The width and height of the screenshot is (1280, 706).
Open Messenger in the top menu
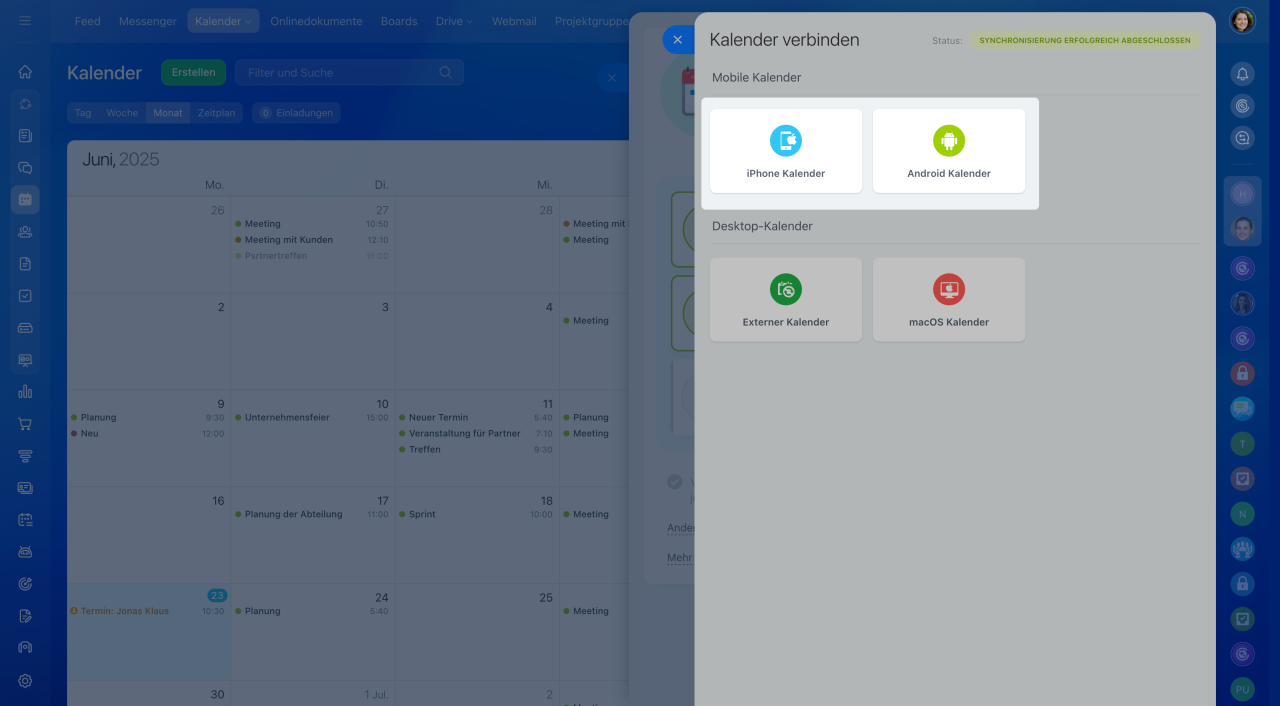[148, 21]
